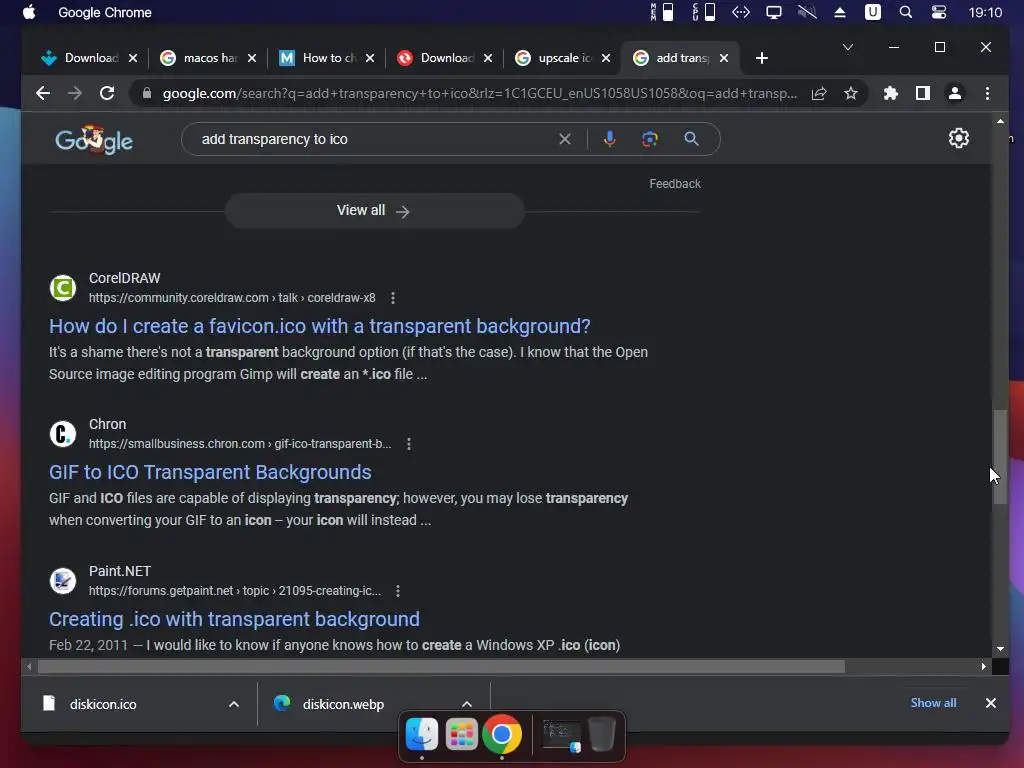Clear the search box with the X
Viewport: 1024px width, 768px height.
(565, 139)
